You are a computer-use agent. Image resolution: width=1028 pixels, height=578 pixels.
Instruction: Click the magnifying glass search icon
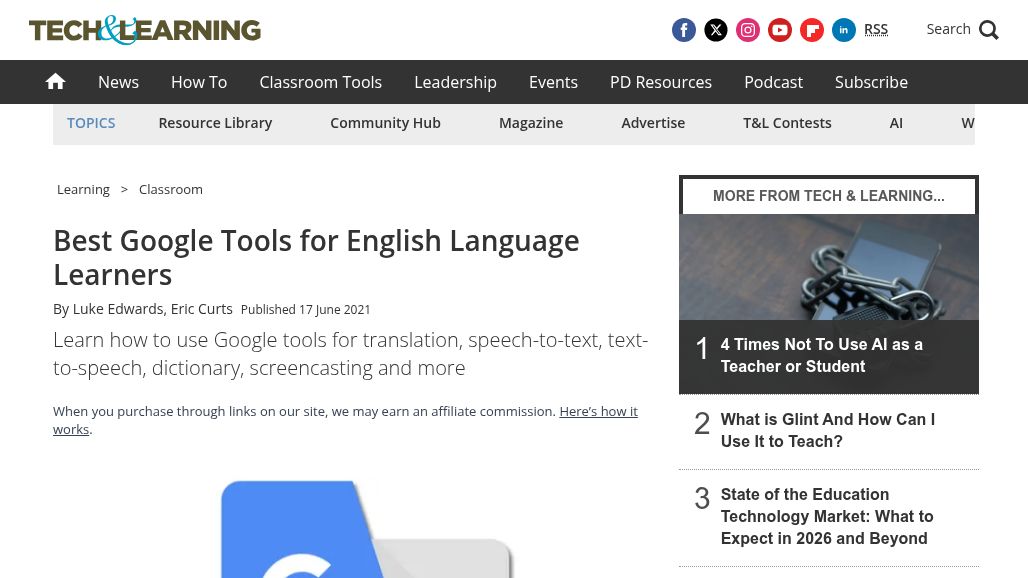[989, 30]
